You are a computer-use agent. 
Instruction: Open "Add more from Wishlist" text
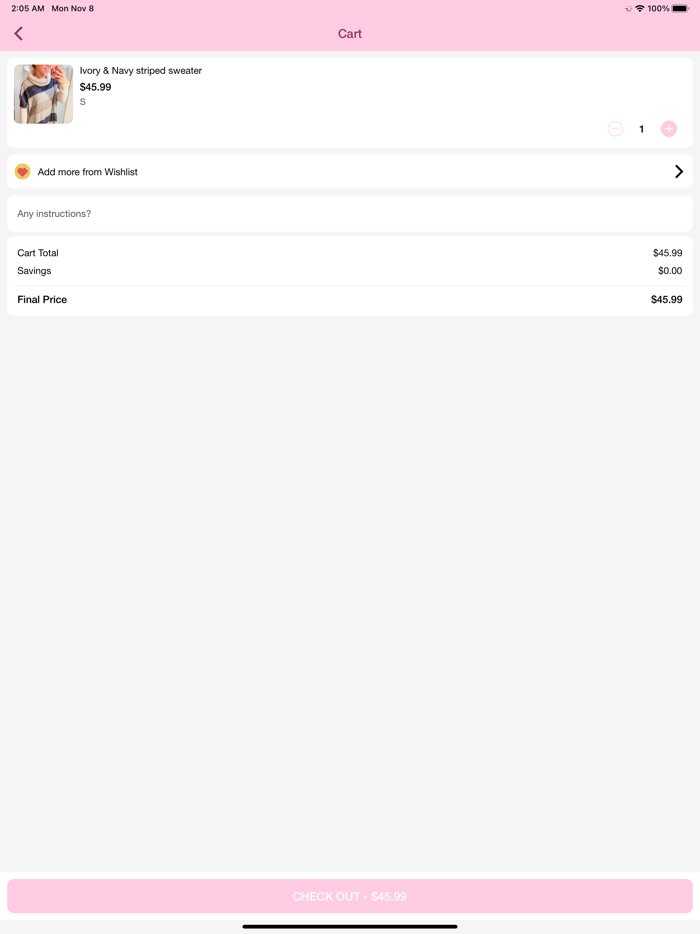88,172
